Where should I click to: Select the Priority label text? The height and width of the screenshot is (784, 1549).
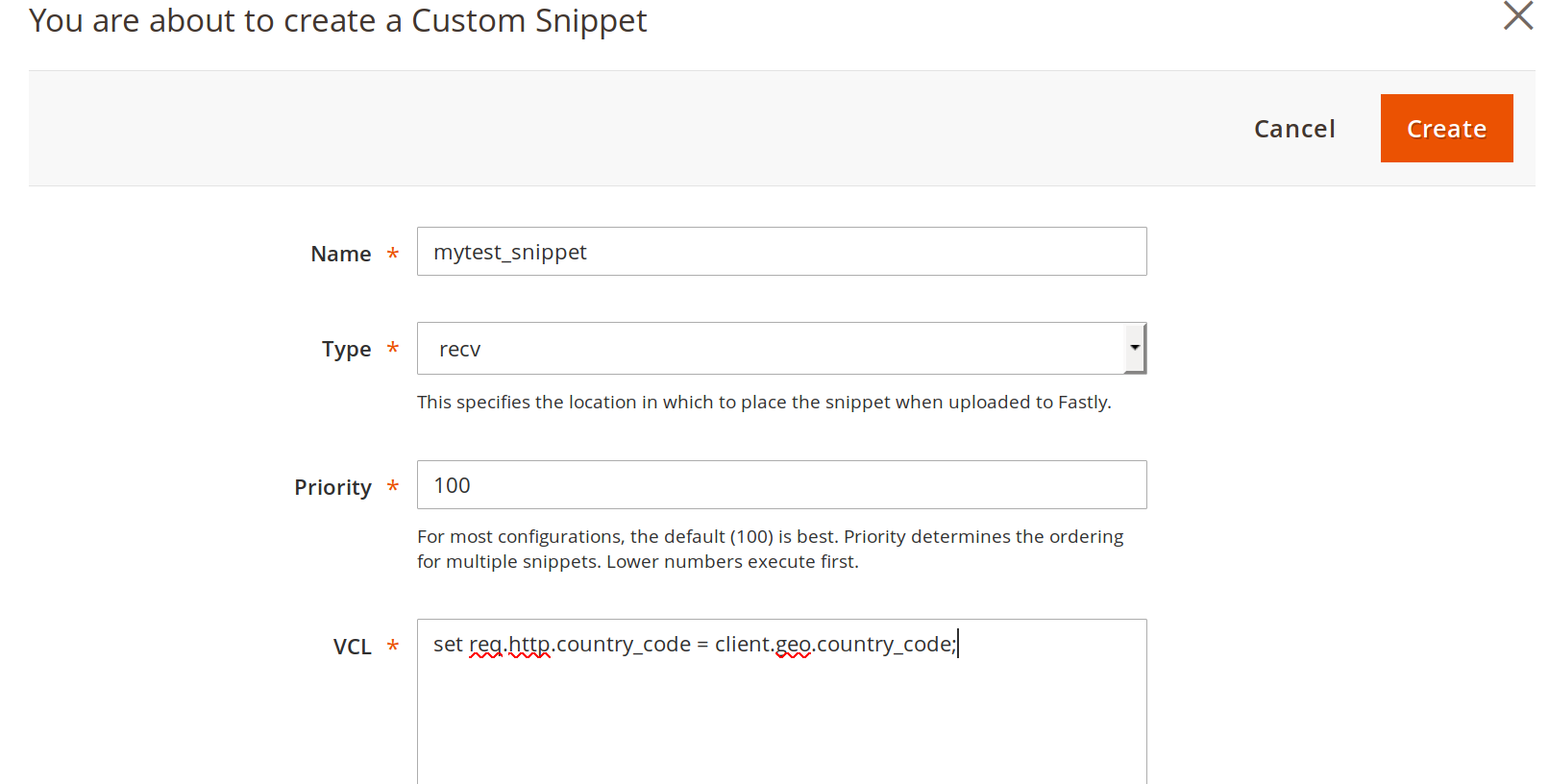[332, 487]
